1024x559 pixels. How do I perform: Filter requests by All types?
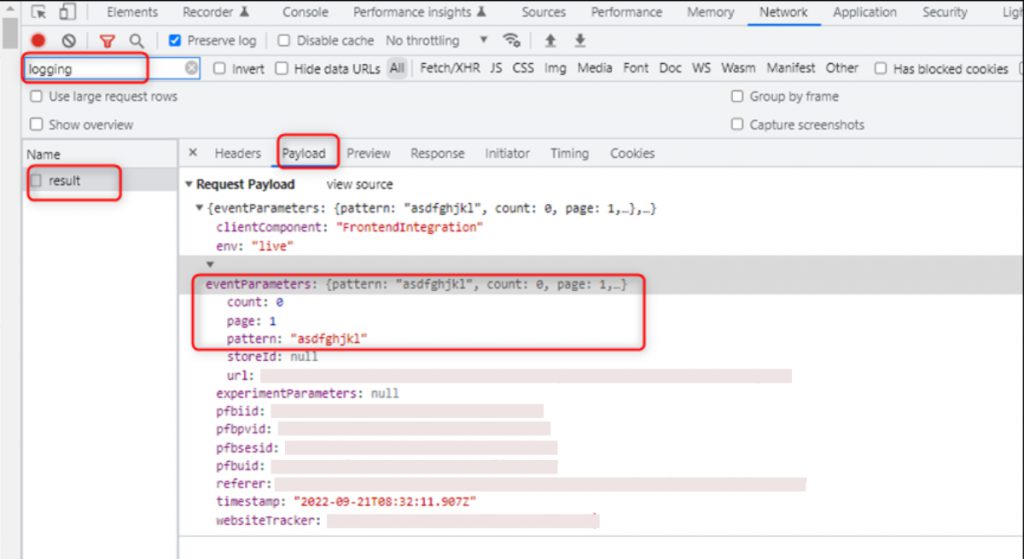397,68
